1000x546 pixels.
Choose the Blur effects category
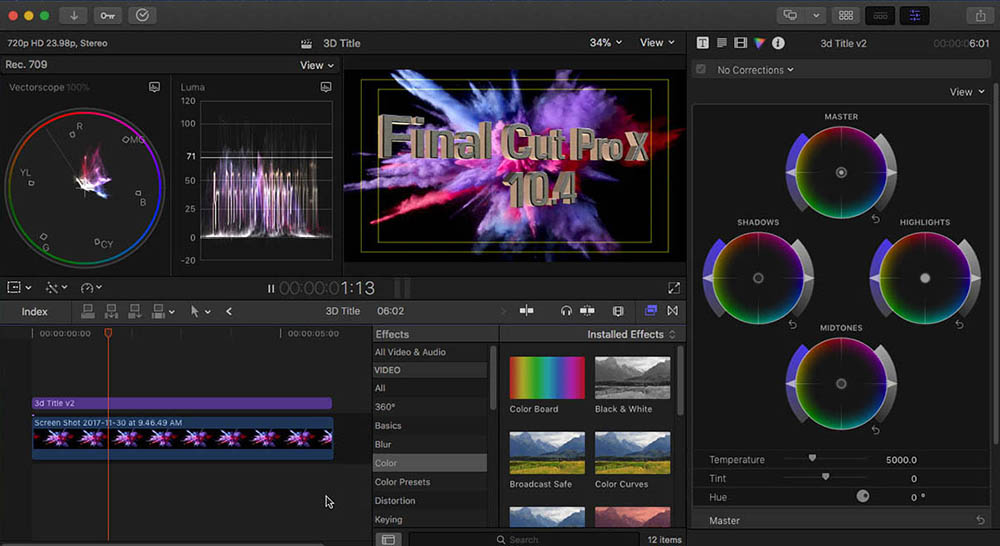tap(383, 444)
